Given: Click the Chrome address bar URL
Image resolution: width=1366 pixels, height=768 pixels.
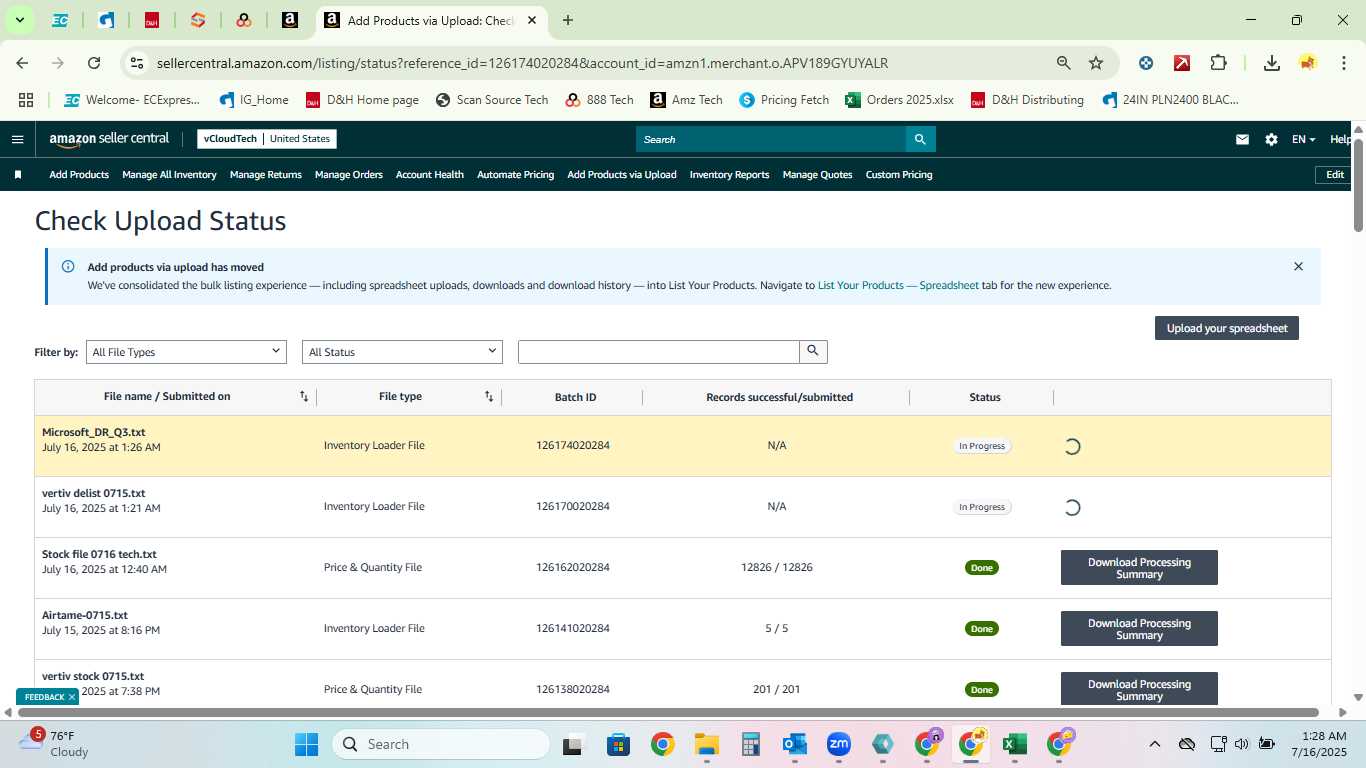Looking at the screenshot, I should pos(522,63).
